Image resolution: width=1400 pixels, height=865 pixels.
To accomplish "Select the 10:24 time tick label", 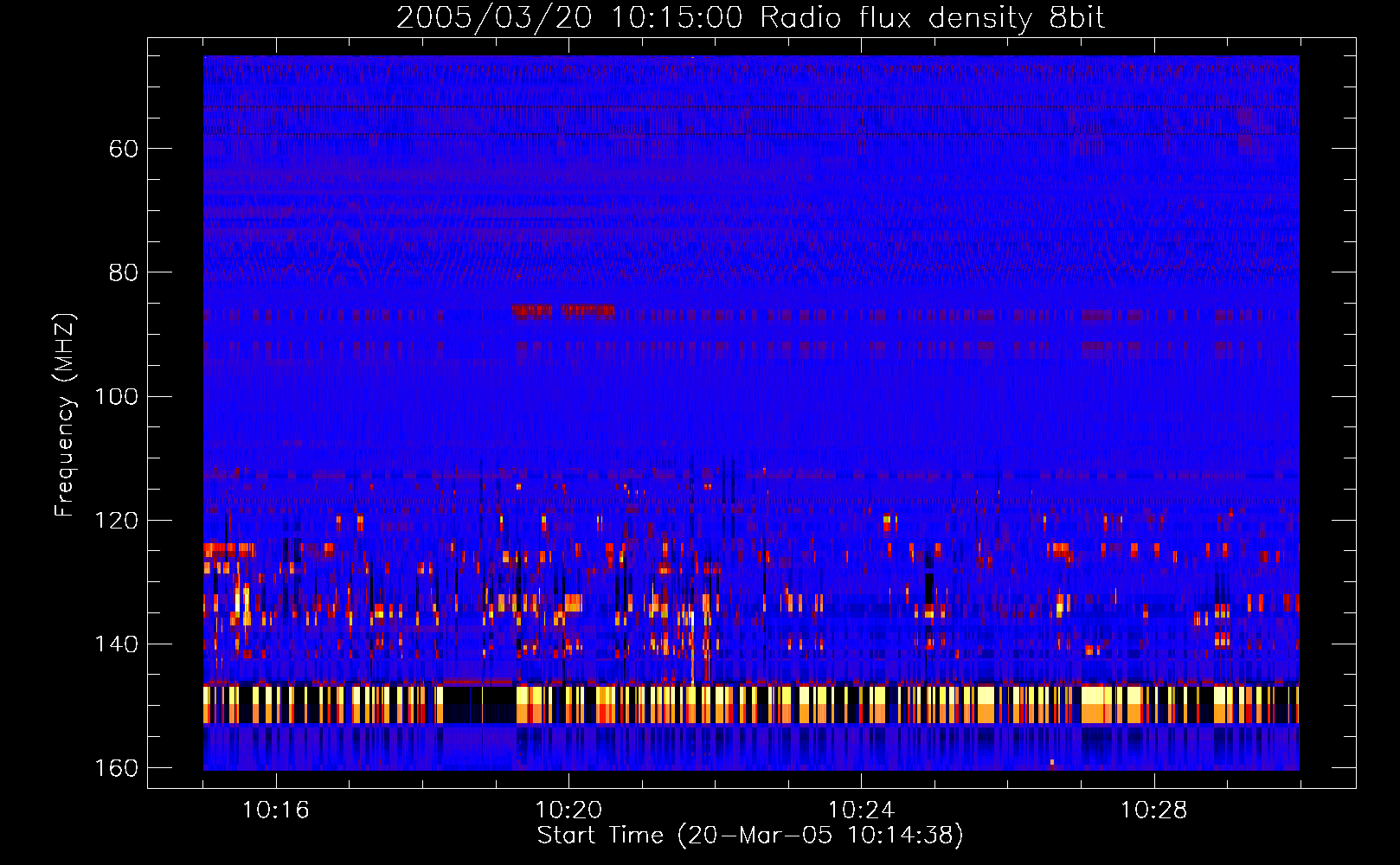I will [861, 811].
